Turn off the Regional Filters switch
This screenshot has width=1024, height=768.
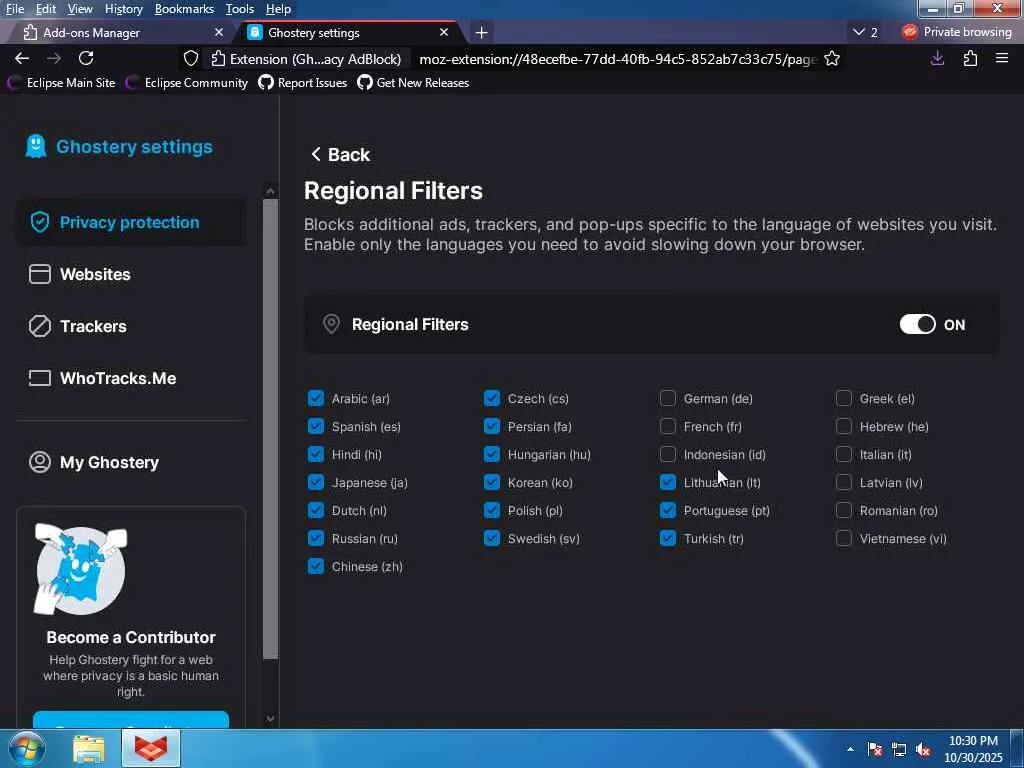(x=917, y=325)
